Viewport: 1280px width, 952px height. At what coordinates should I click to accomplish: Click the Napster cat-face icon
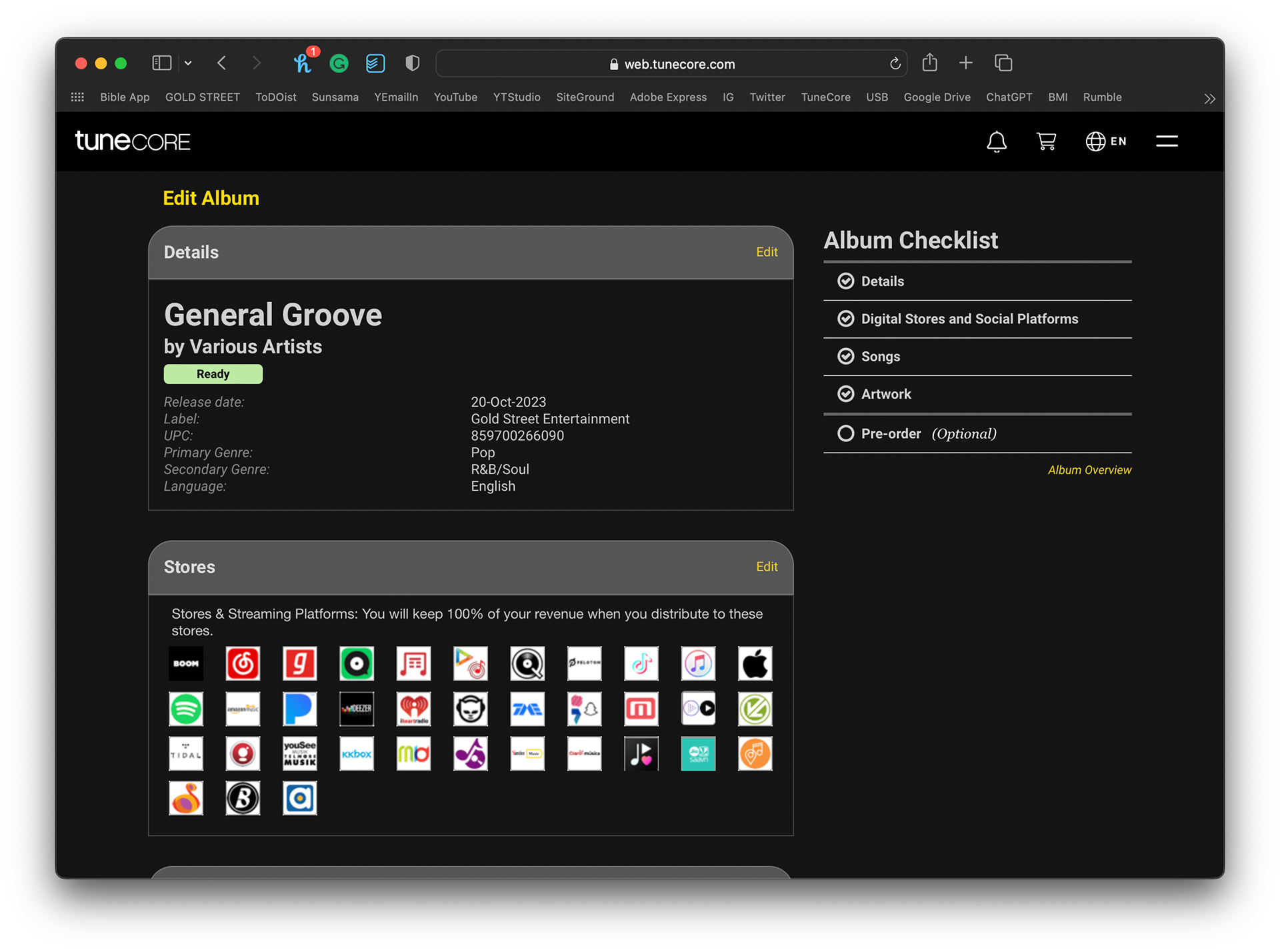click(471, 709)
